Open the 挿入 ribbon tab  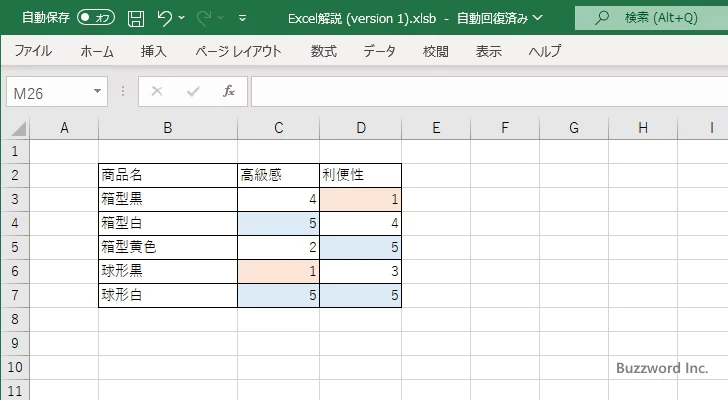(x=154, y=51)
